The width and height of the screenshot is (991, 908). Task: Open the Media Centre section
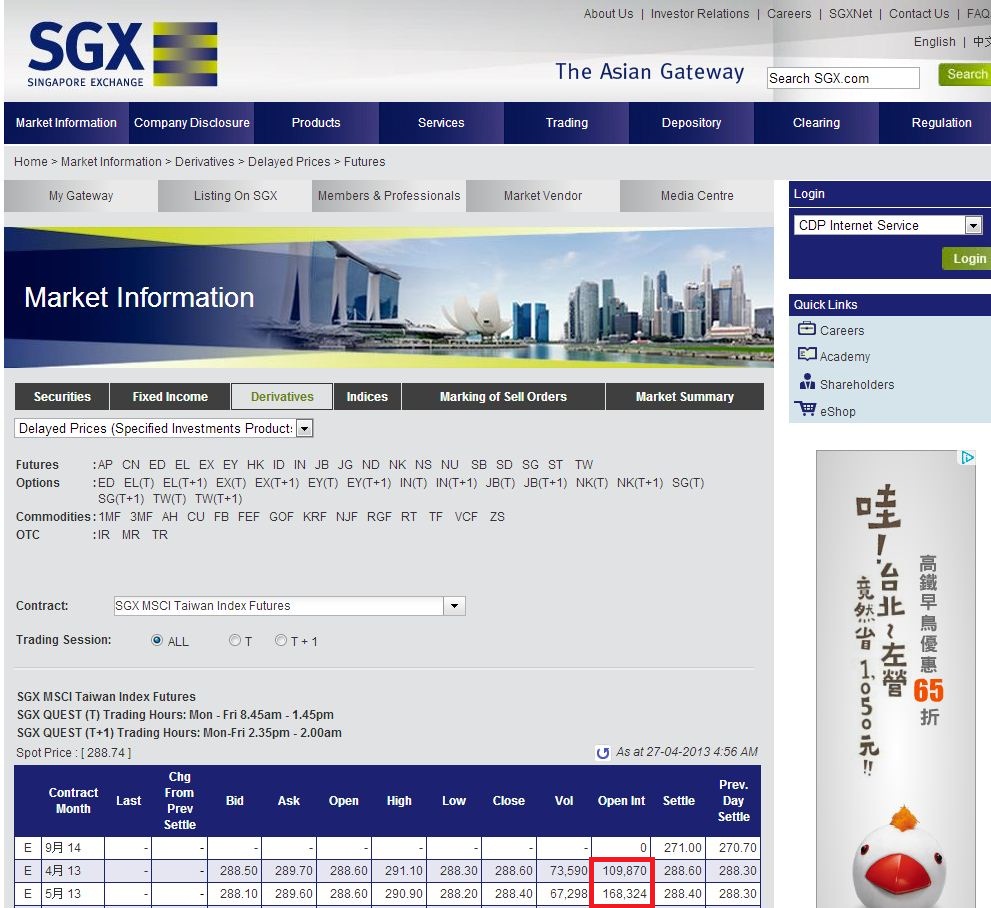coord(697,196)
